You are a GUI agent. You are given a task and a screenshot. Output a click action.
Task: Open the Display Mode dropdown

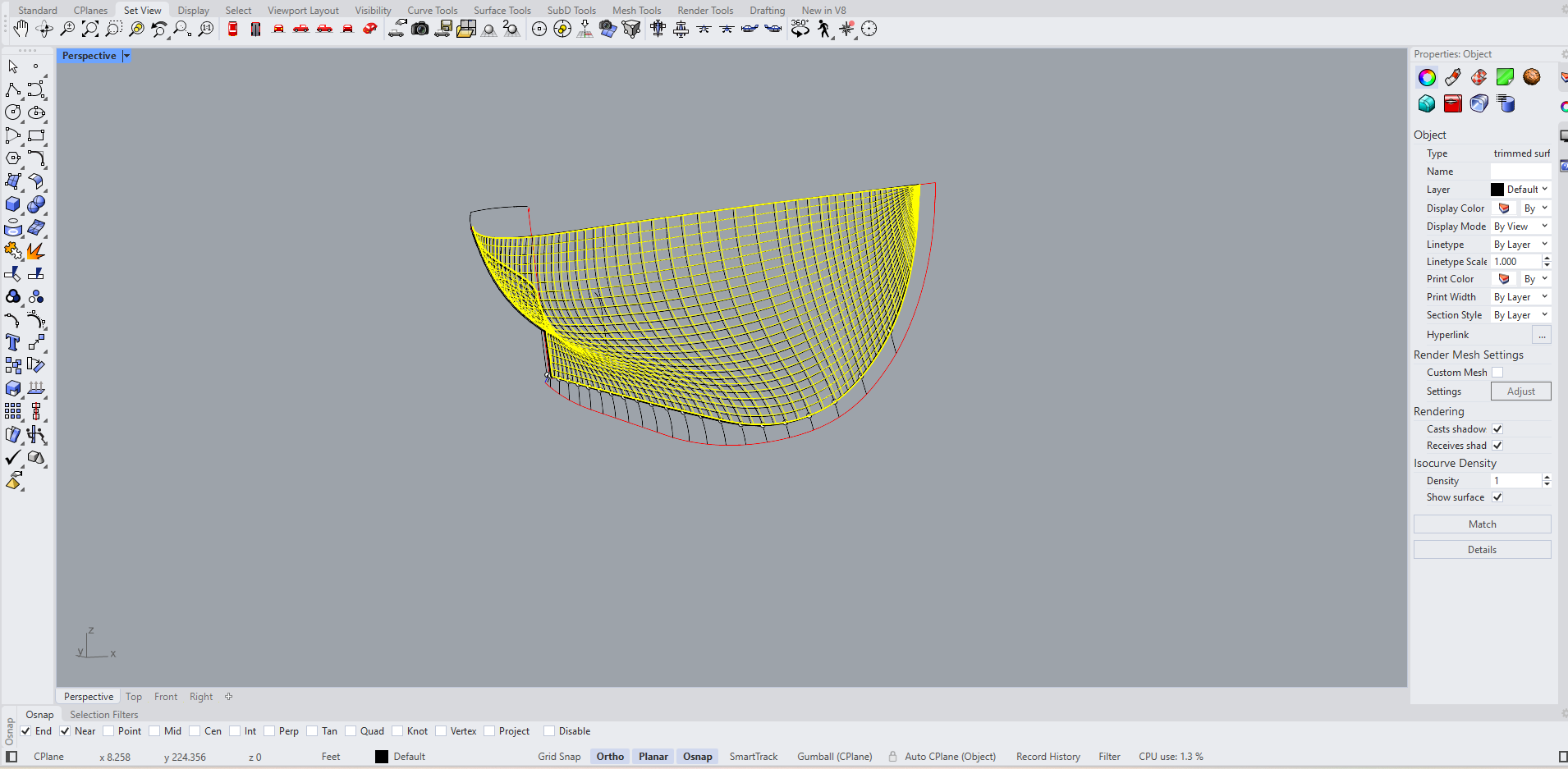point(1520,227)
